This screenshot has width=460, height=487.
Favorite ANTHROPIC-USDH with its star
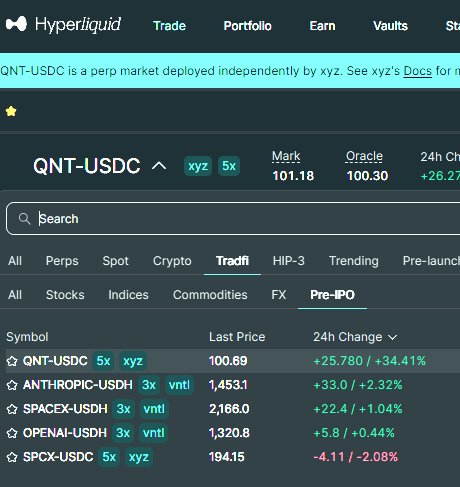[x=12, y=385]
